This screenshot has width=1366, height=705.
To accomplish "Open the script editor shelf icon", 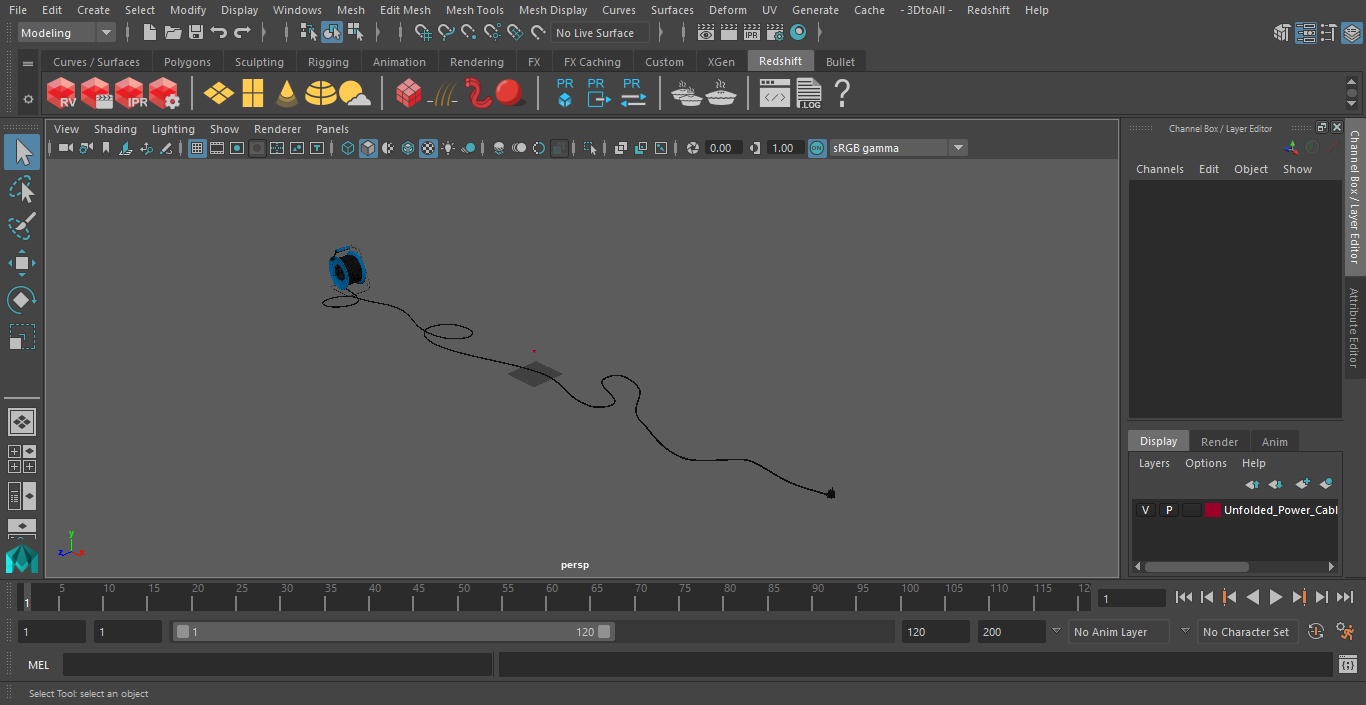I will click(775, 94).
